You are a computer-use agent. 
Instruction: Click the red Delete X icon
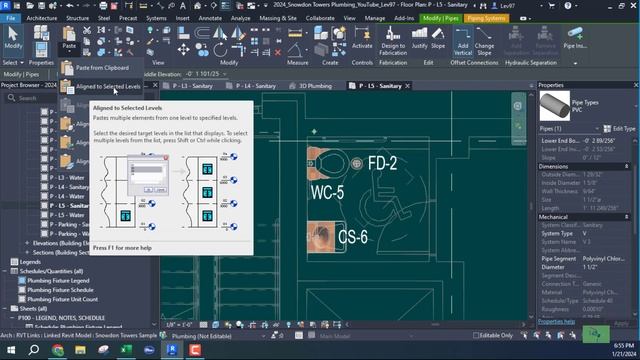(278, 52)
